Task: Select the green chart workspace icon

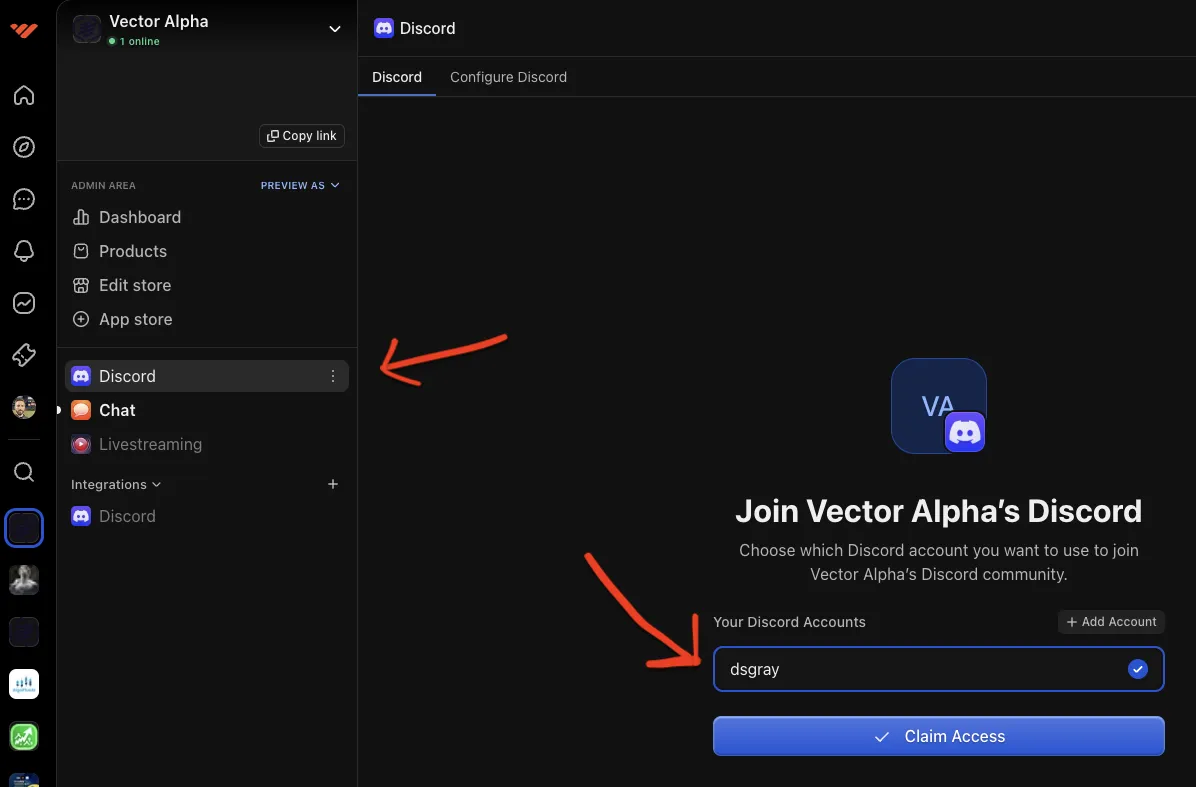Action: (x=24, y=736)
